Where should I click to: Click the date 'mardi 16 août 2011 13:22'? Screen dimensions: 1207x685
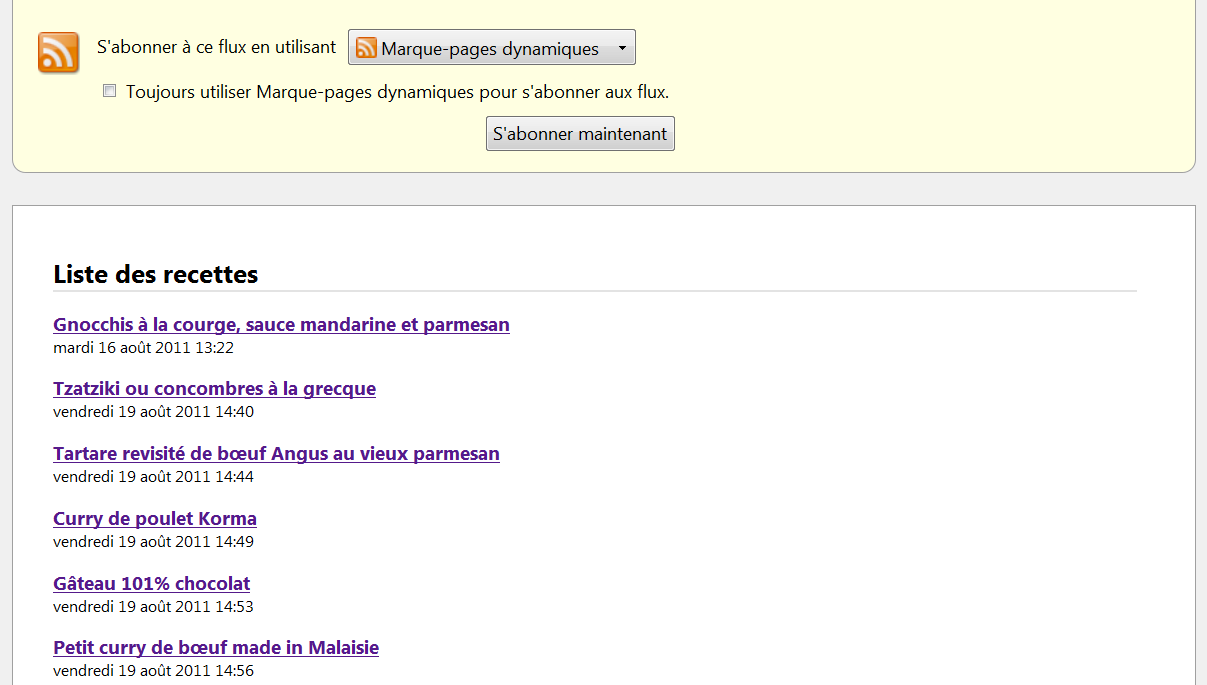point(143,348)
